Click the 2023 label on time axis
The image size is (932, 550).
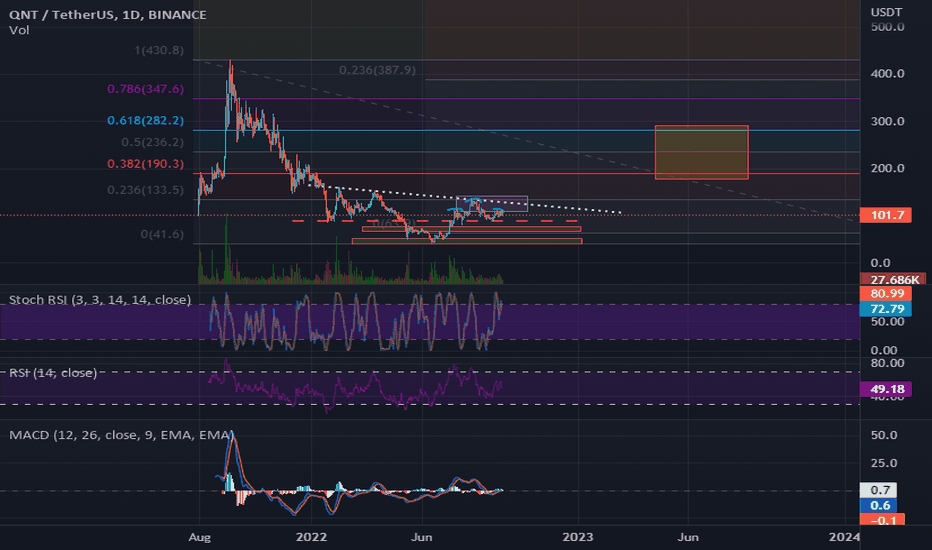578,537
